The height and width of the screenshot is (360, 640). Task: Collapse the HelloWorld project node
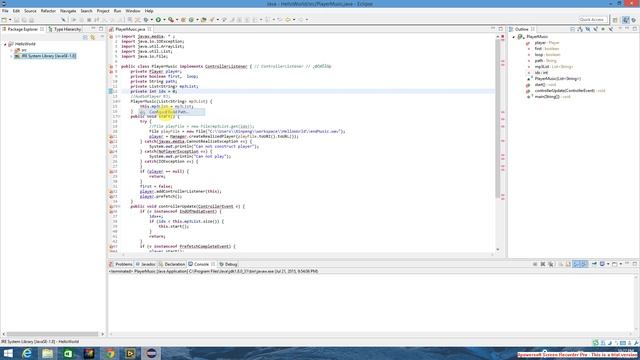[x=5, y=44]
